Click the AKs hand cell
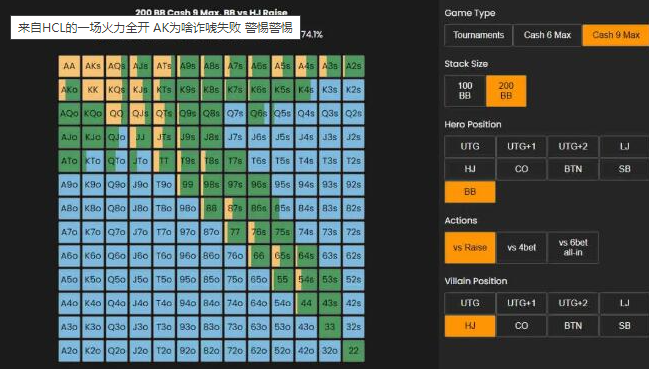The image size is (649, 369). click(93, 66)
